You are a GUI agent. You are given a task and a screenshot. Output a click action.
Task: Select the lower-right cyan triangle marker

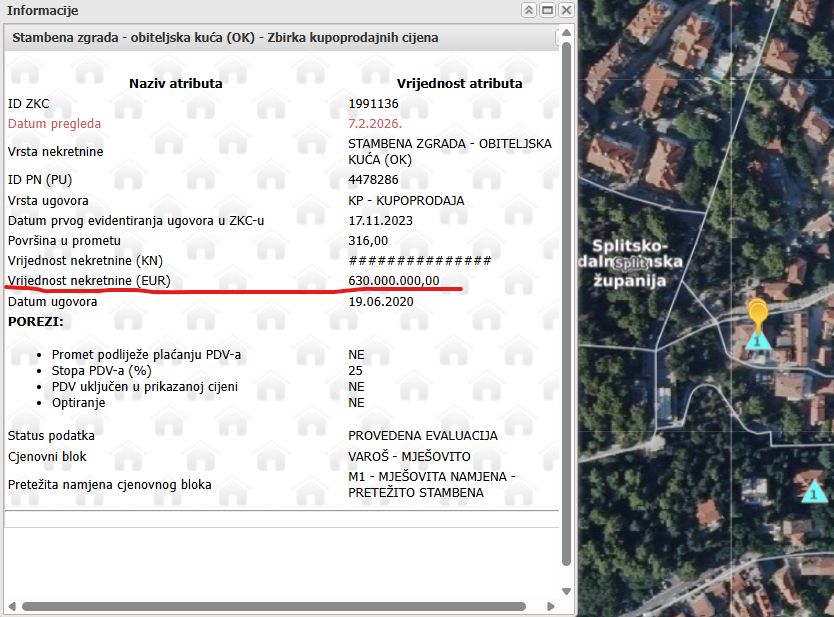click(814, 491)
